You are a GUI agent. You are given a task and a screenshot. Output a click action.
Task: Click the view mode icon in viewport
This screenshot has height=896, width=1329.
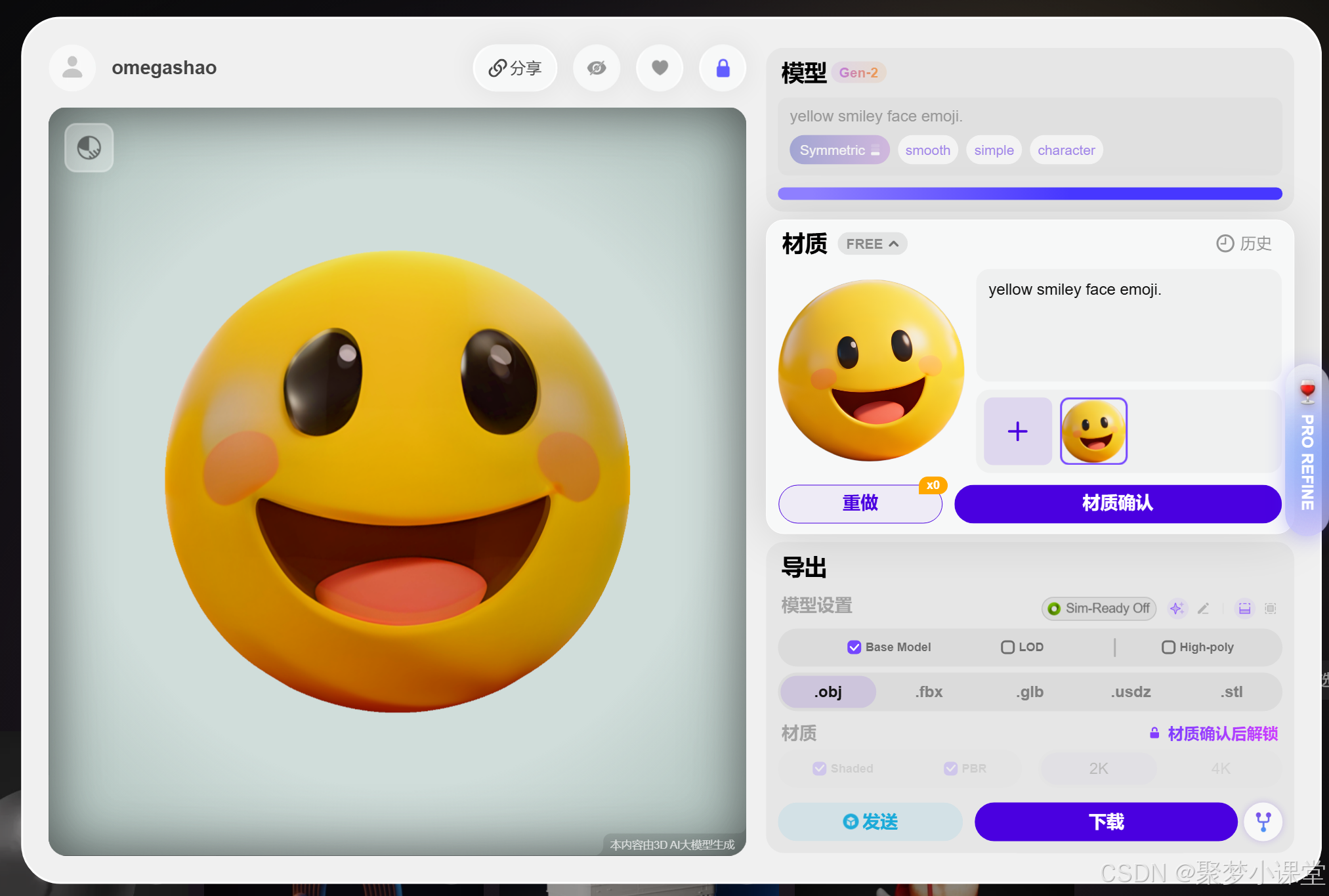click(89, 148)
